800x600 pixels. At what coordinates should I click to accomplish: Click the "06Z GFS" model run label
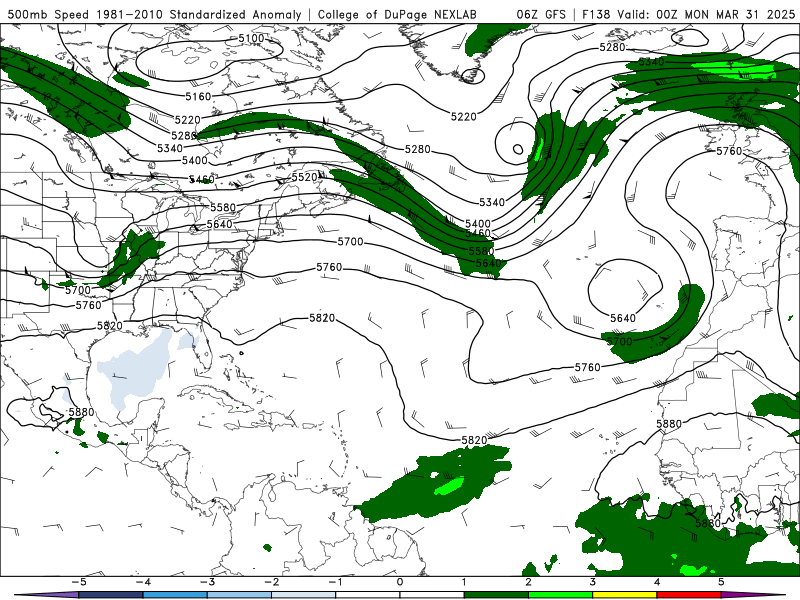coord(541,14)
